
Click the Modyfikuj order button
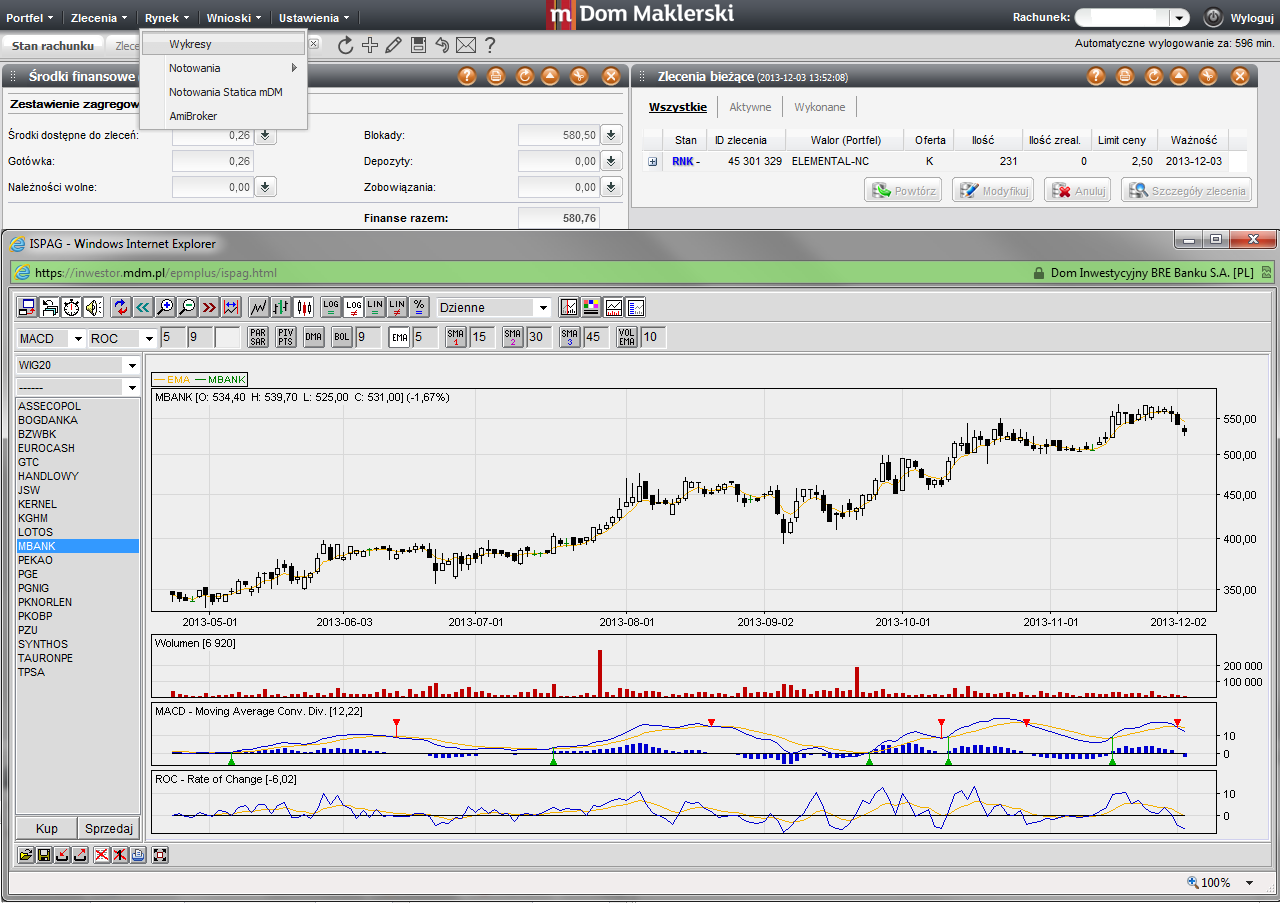tap(993, 190)
